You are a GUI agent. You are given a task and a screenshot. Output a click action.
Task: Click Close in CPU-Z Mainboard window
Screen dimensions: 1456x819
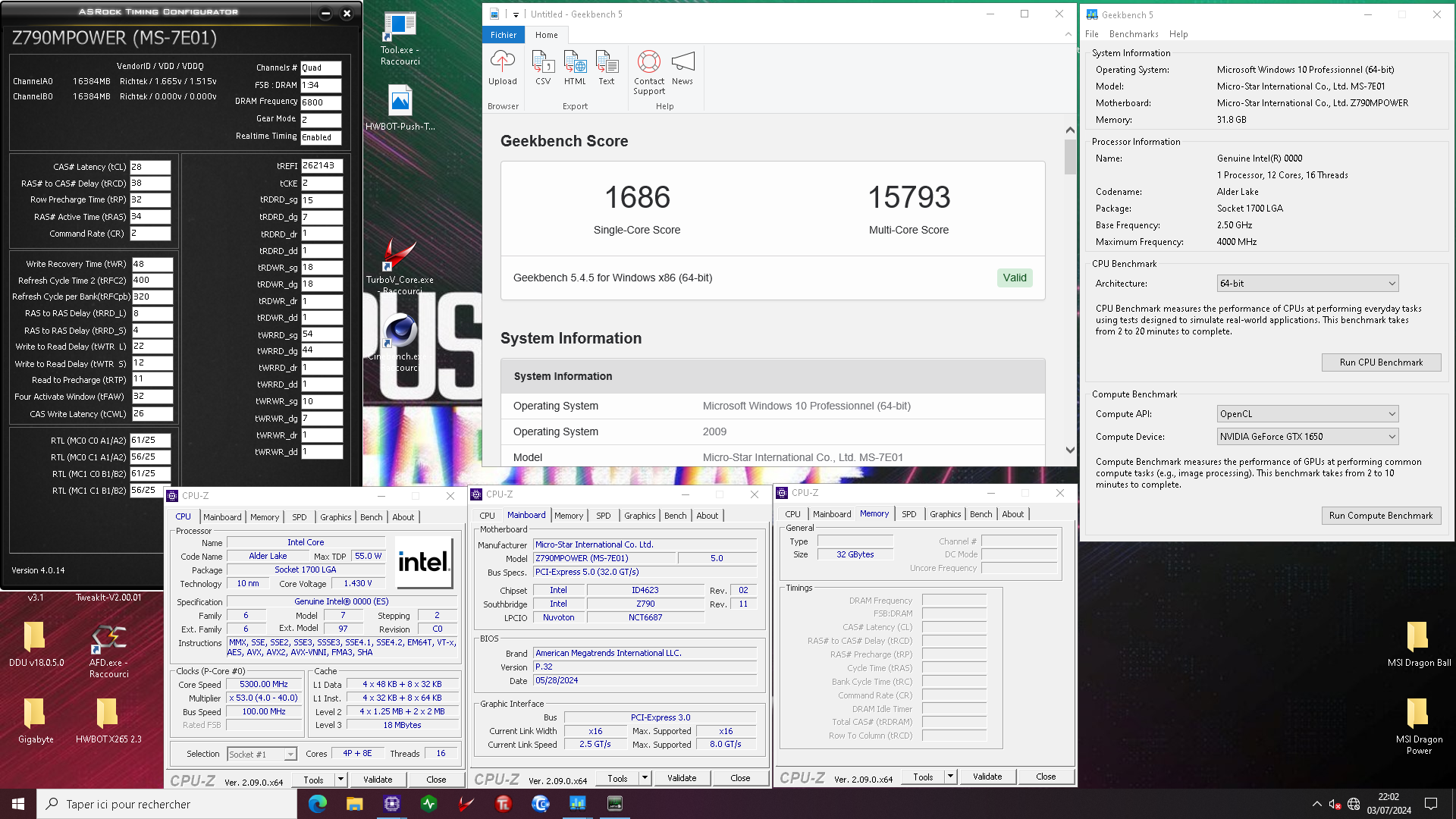[x=740, y=778]
